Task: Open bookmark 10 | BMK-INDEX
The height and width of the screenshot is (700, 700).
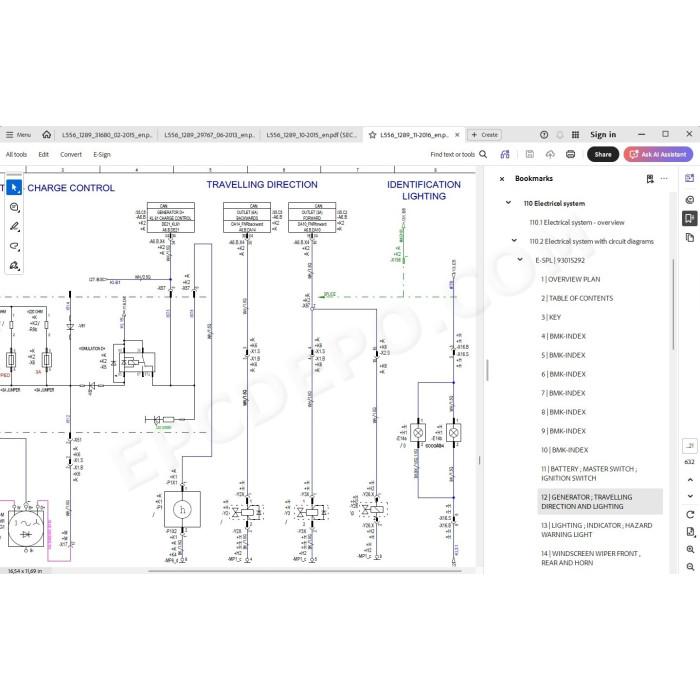Action: [x=565, y=450]
